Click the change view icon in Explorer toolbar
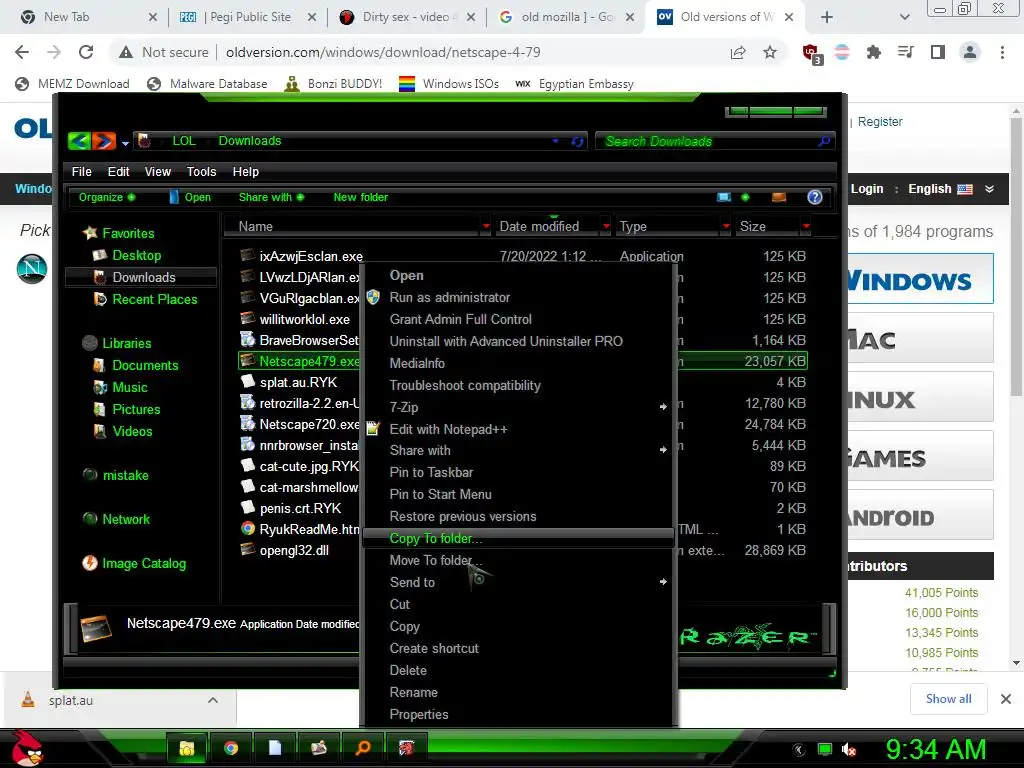This screenshot has height=768, width=1024. tap(724, 197)
